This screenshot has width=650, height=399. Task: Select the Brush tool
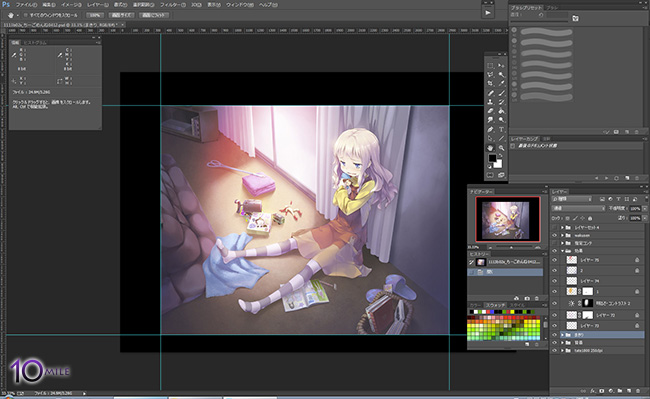point(501,93)
